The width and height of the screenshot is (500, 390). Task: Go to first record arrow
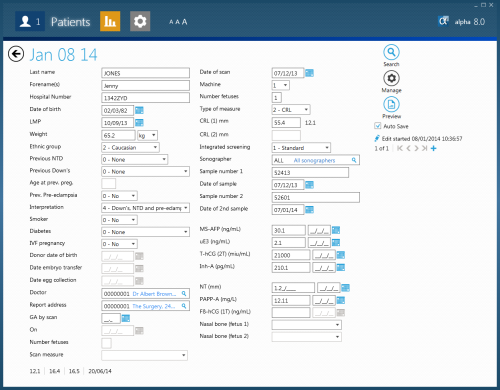point(400,148)
